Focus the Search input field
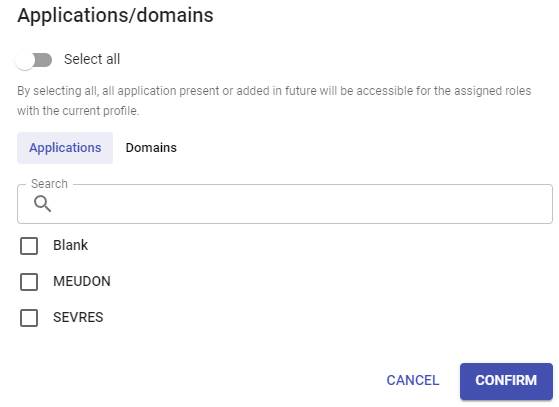This screenshot has height=407, width=559. click(x=285, y=204)
